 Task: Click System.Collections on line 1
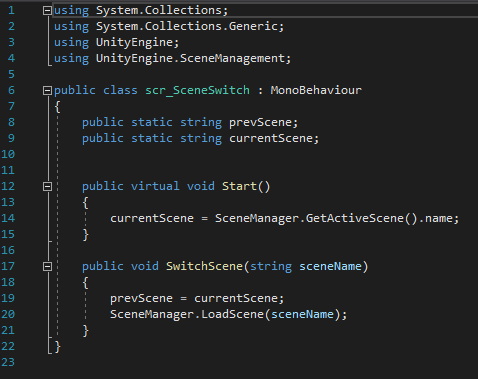[x=159, y=10]
